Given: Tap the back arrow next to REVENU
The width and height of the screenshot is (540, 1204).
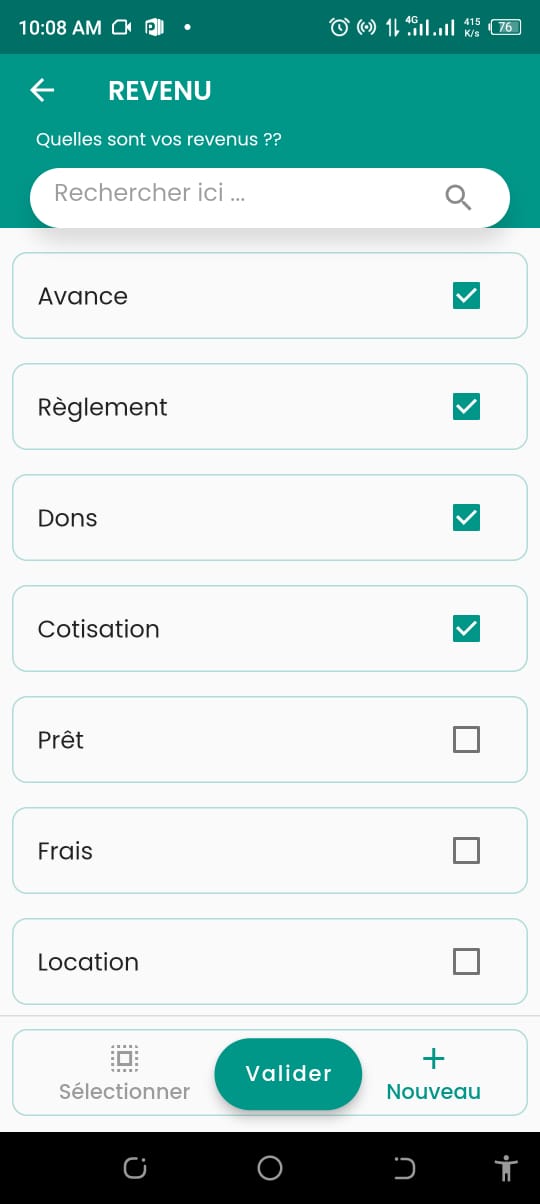Looking at the screenshot, I should point(42,91).
